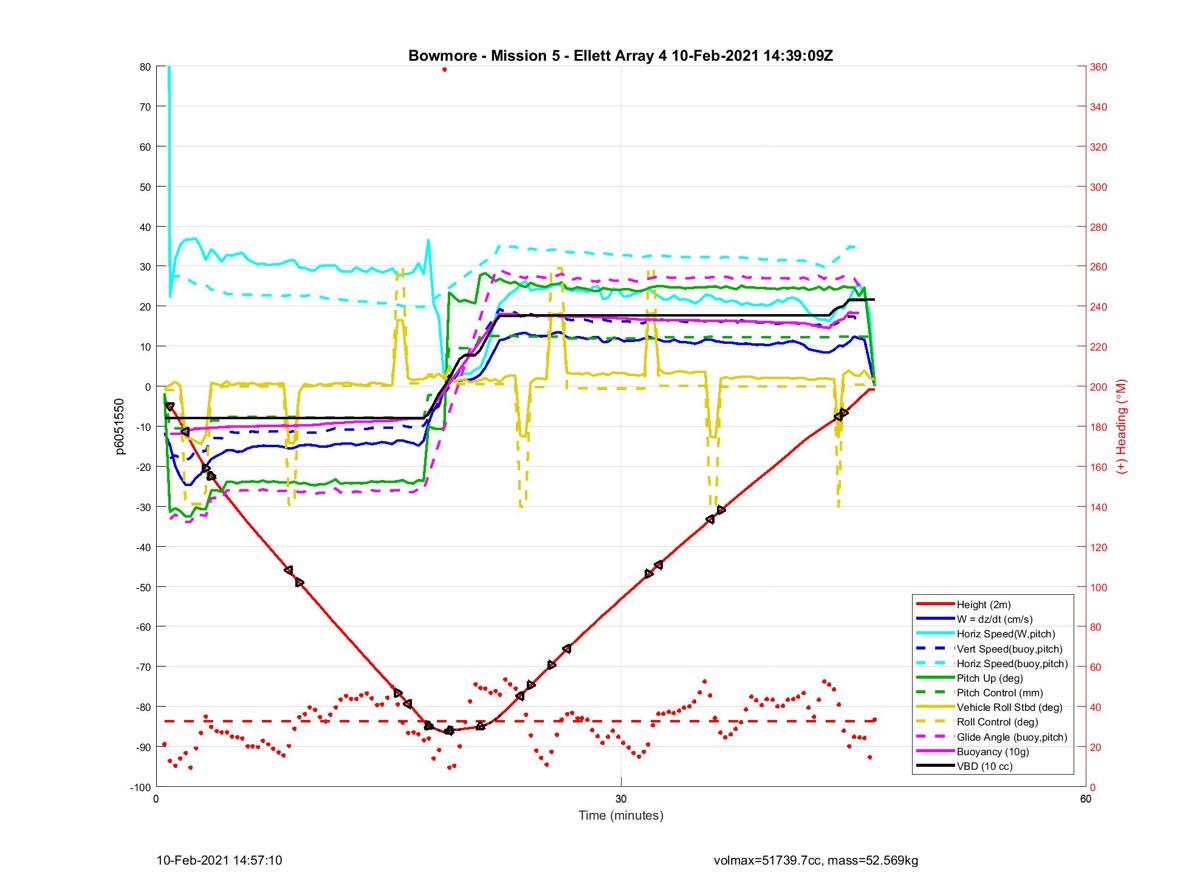Image resolution: width=1200 pixels, height=885 pixels.
Task: Click the '(+) Heading (°M)' right axis label
Action: pyautogui.click(x=1122, y=426)
